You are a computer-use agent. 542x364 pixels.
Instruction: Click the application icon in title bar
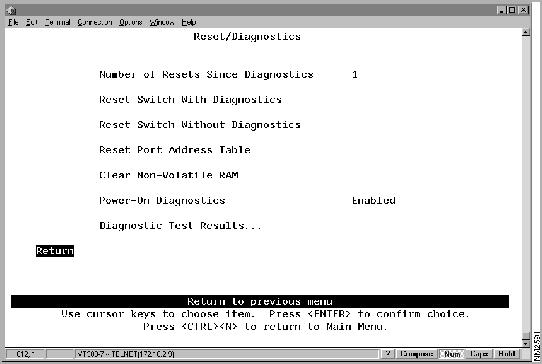tap(11, 10)
